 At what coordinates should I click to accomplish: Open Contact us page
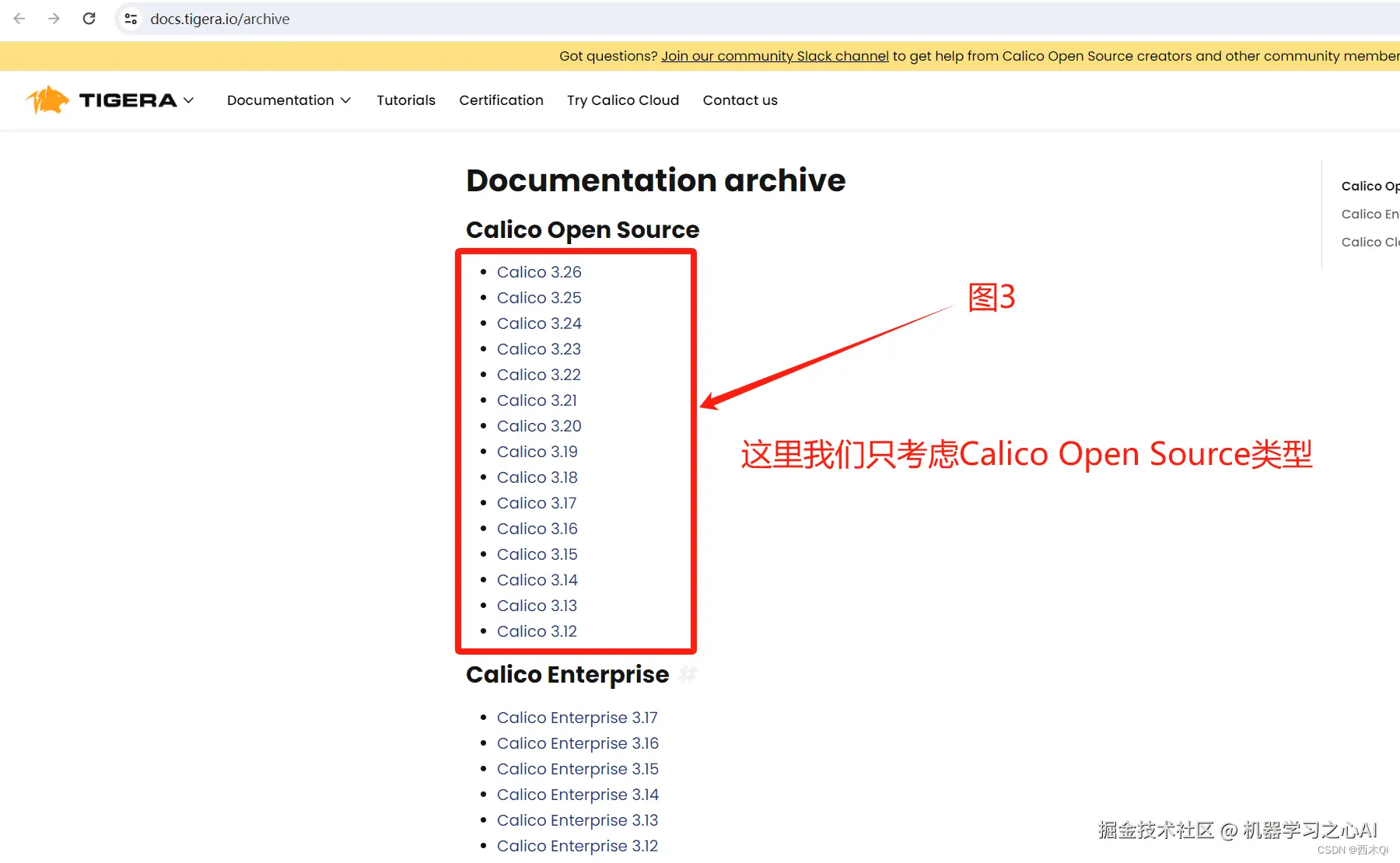pos(740,100)
